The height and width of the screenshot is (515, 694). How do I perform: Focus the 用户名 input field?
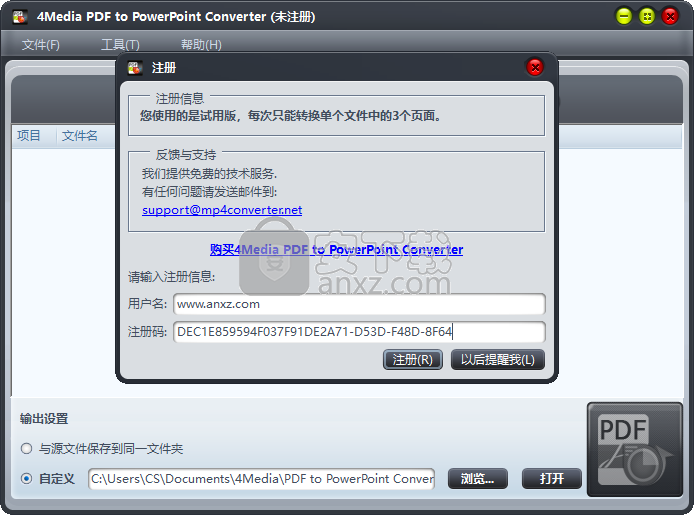point(359,304)
